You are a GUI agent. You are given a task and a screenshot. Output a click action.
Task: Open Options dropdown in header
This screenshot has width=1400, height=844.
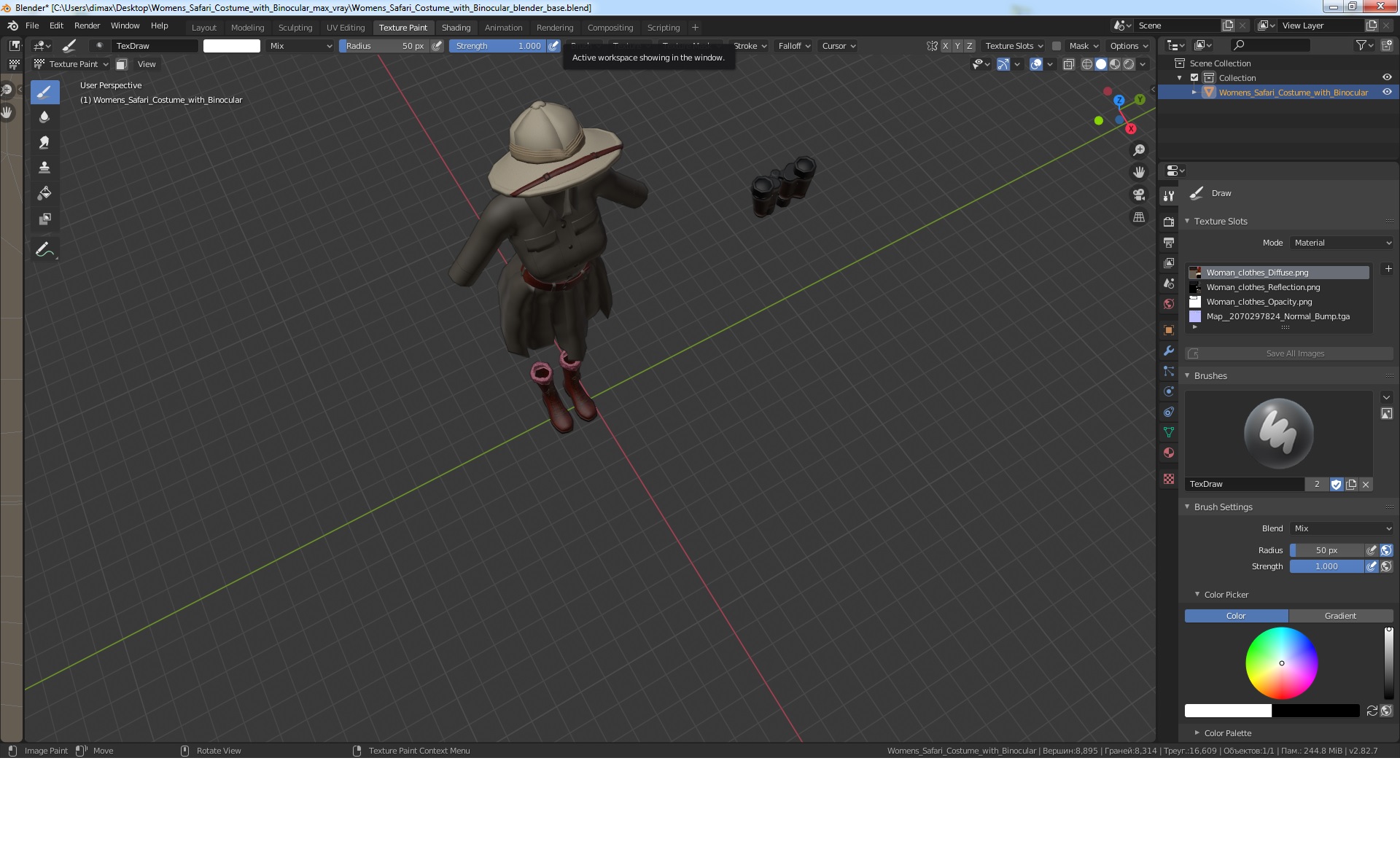click(x=1129, y=46)
